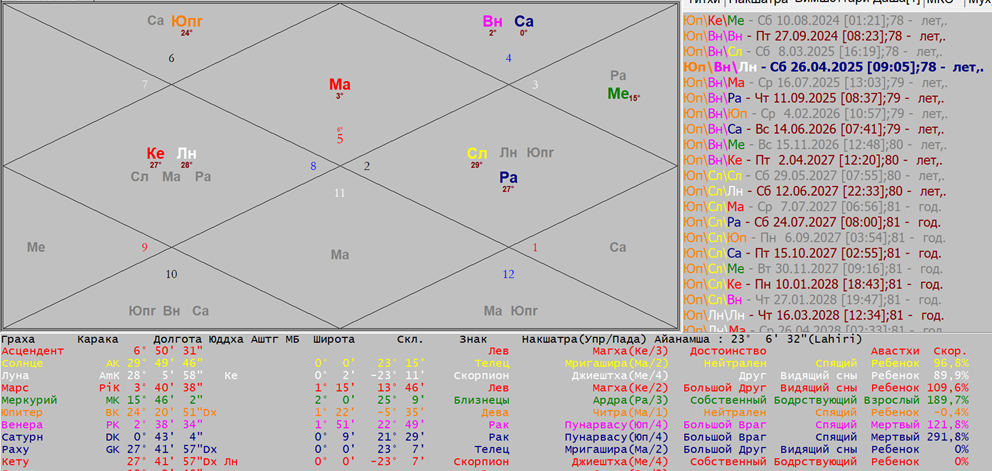
Task: Select dasha row Юп\Вн\Ма 16.07.2025
Action: click(x=814, y=82)
